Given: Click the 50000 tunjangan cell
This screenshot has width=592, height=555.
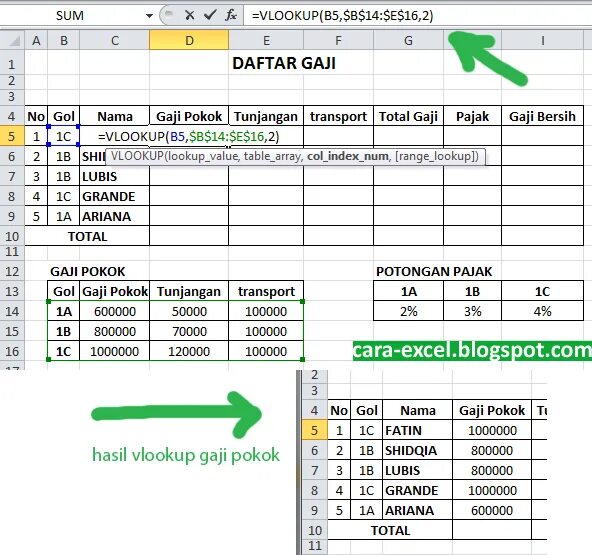Looking at the screenshot, I should point(189,311).
